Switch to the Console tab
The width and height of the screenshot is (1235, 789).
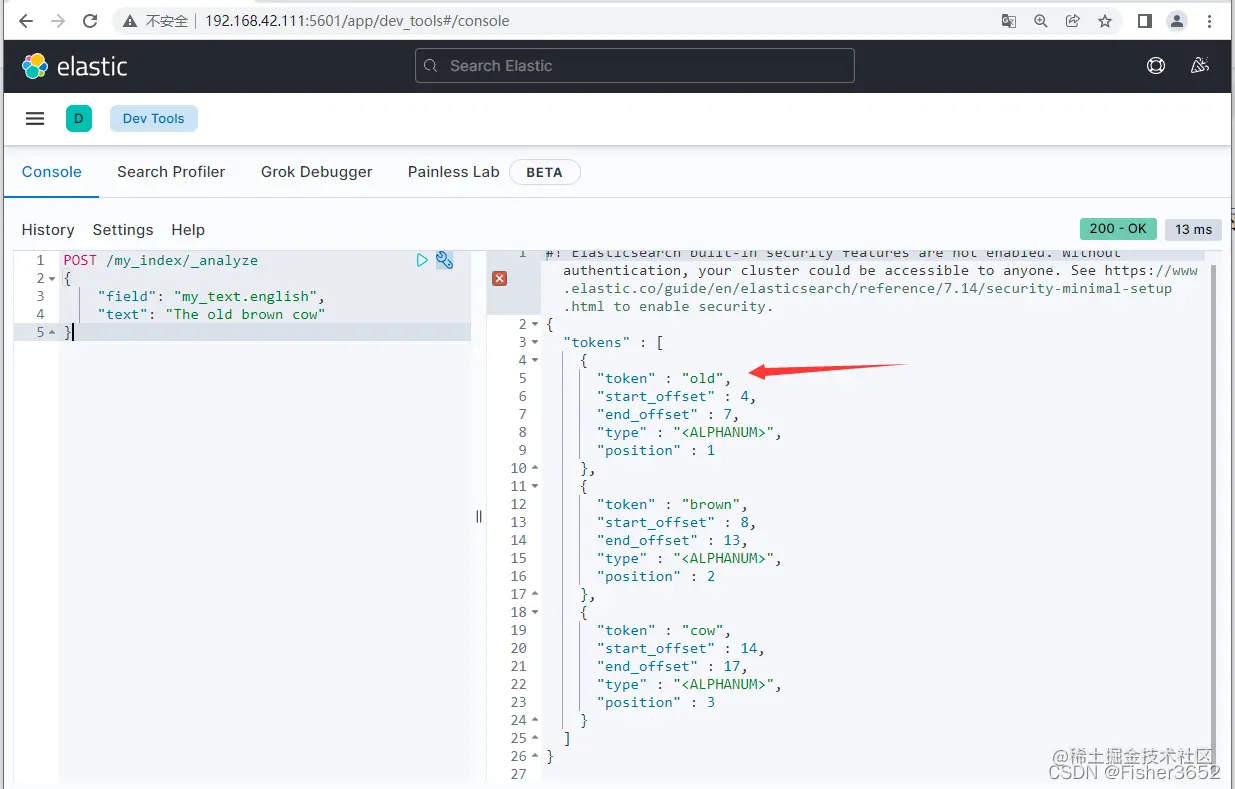[x=52, y=172]
